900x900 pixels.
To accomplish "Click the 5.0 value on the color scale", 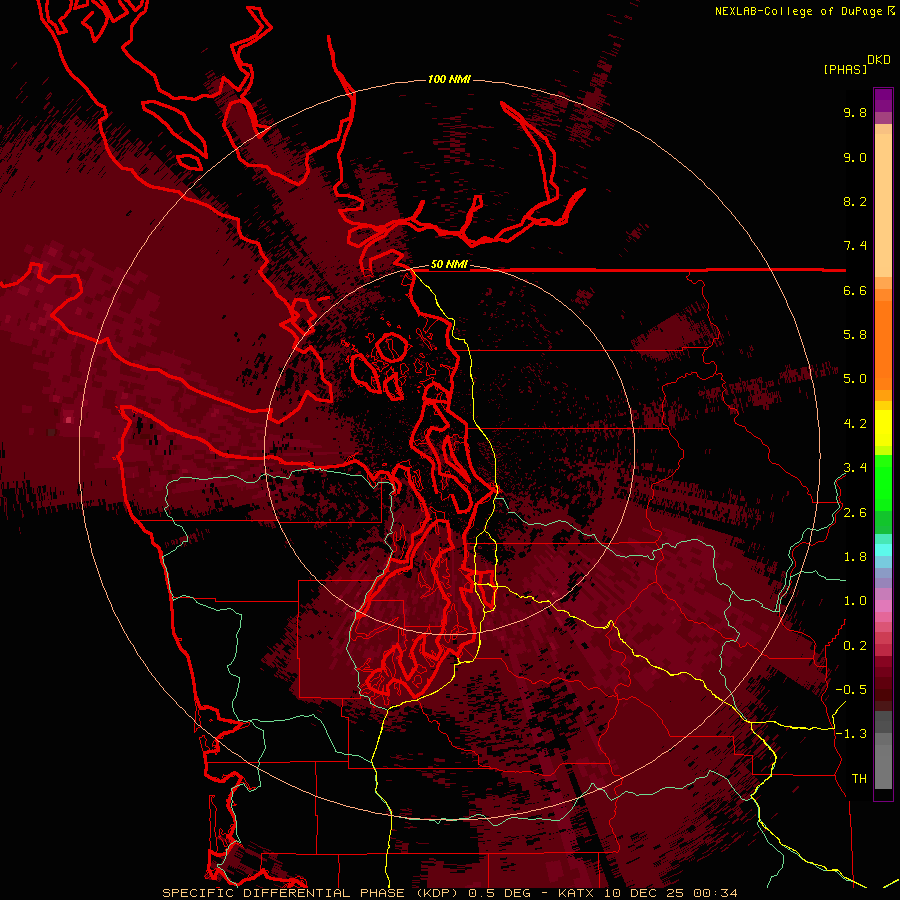I will pos(855,379).
